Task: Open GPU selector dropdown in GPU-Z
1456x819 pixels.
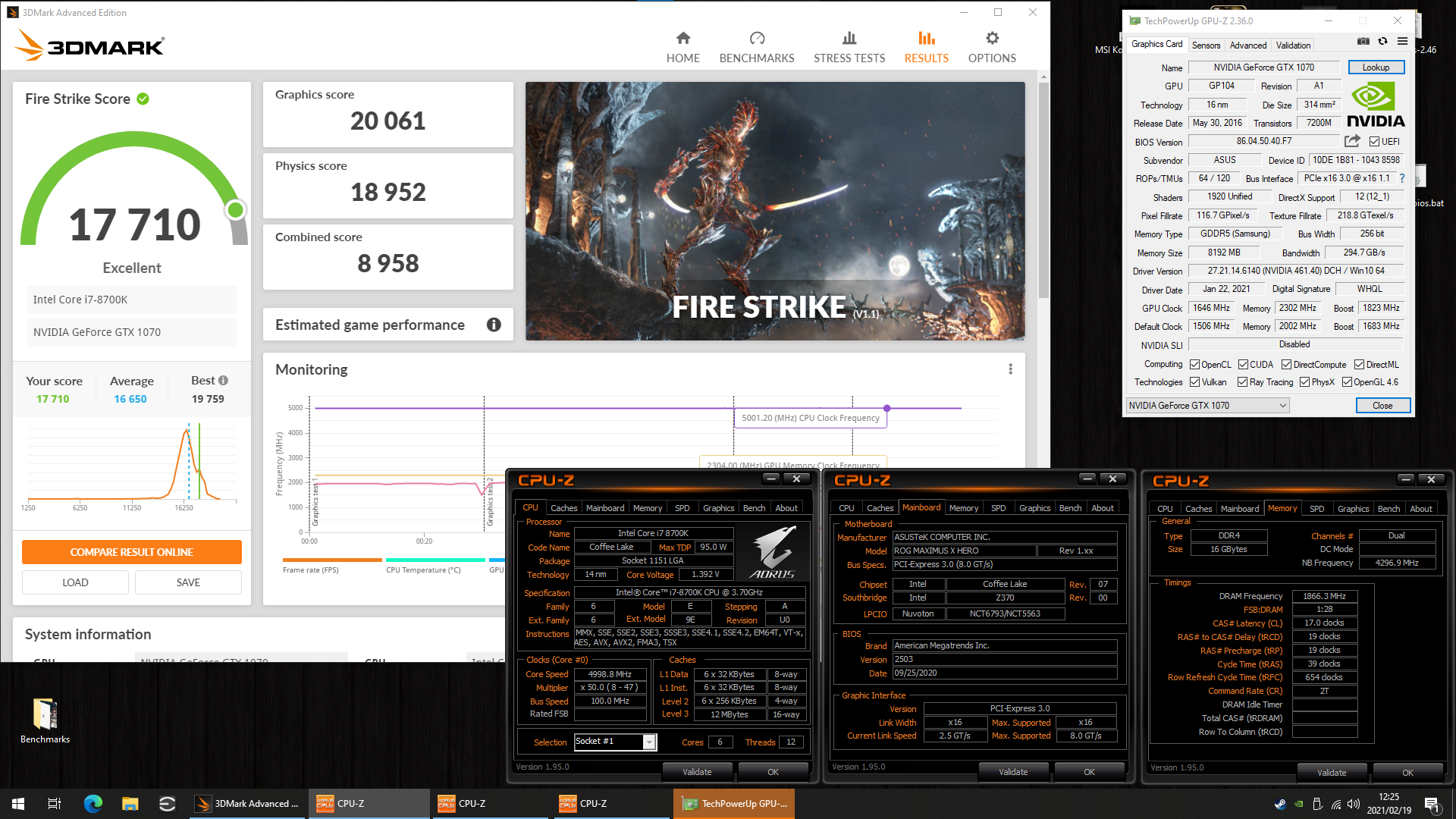Action: point(1207,406)
